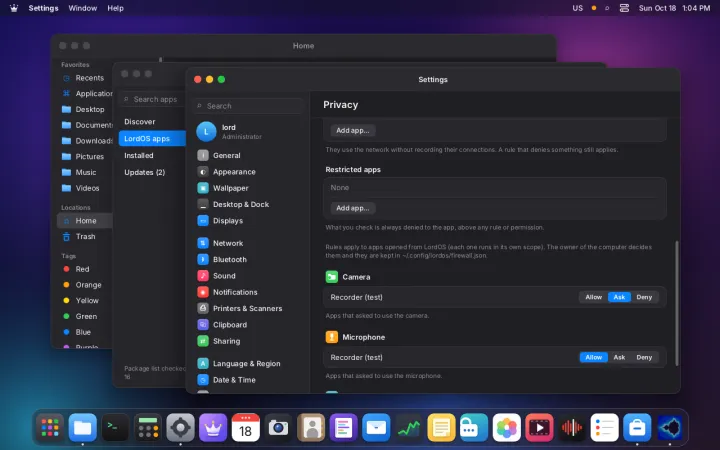Open Network settings
Image resolution: width=720 pixels, height=450 pixels.
248,243
